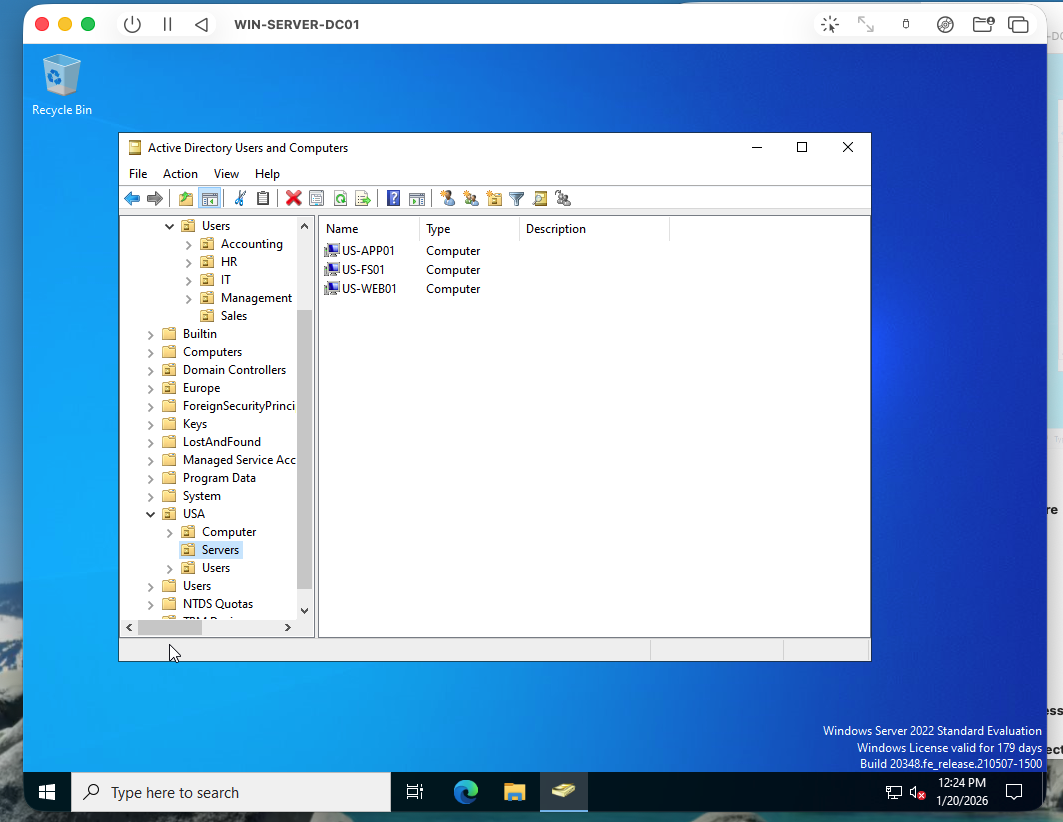Collapse the Users container tree node

pos(168,225)
